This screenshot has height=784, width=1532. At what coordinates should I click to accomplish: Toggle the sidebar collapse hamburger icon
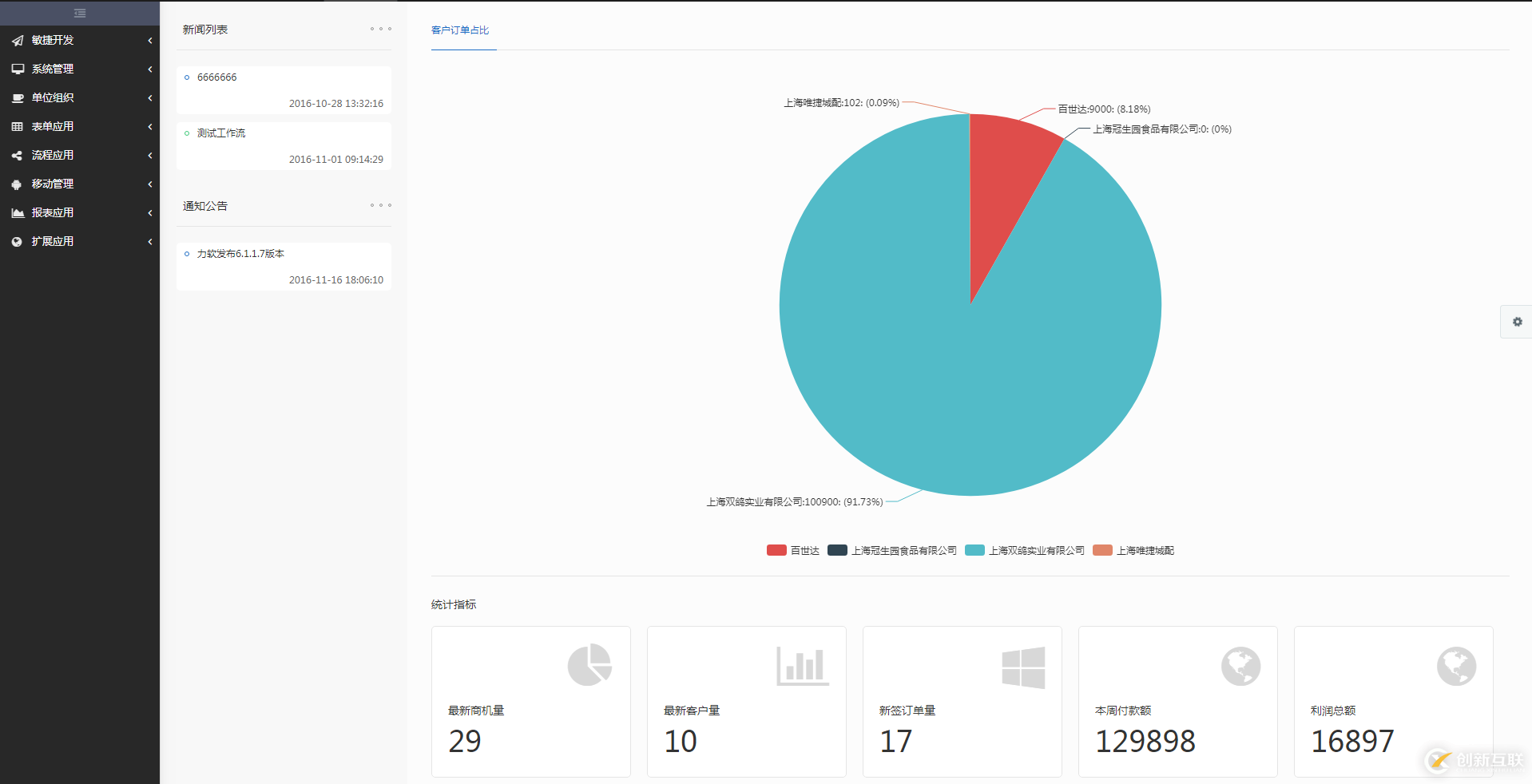[x=80, y=13]
